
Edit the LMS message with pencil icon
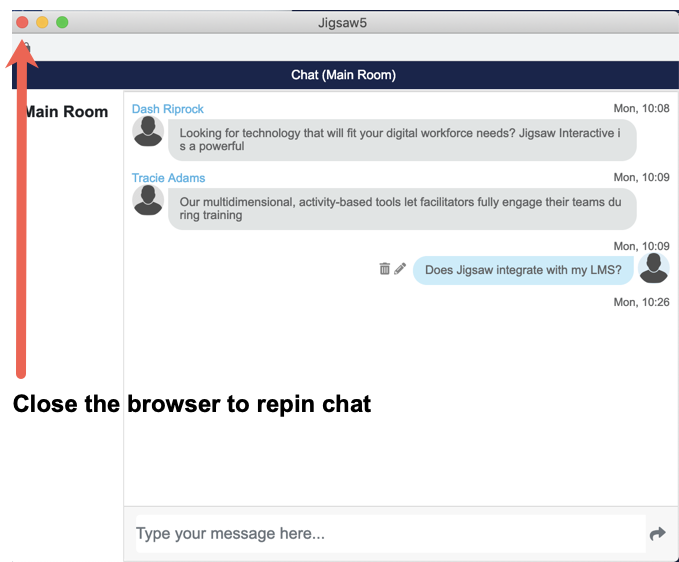(400, 269)
